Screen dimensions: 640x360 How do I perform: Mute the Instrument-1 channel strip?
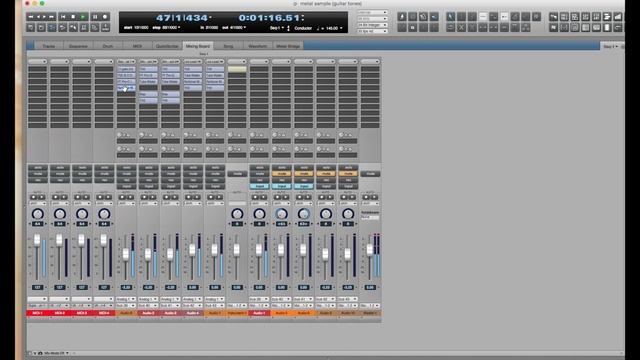[x=237, y=174]
